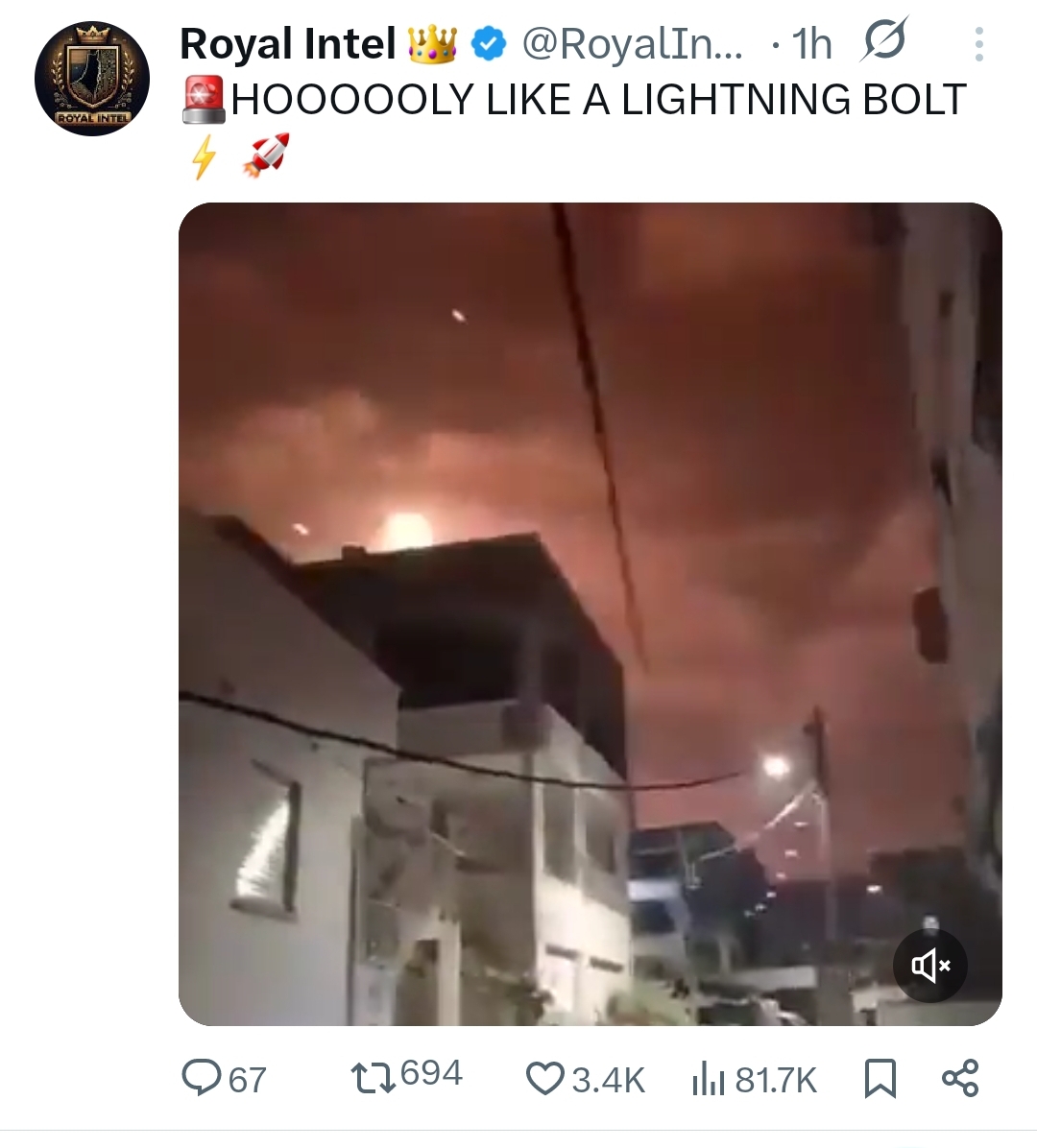1037x1148 pixels.
Task: Play the night sky video thumbnail
Action: tap(591, 614)
